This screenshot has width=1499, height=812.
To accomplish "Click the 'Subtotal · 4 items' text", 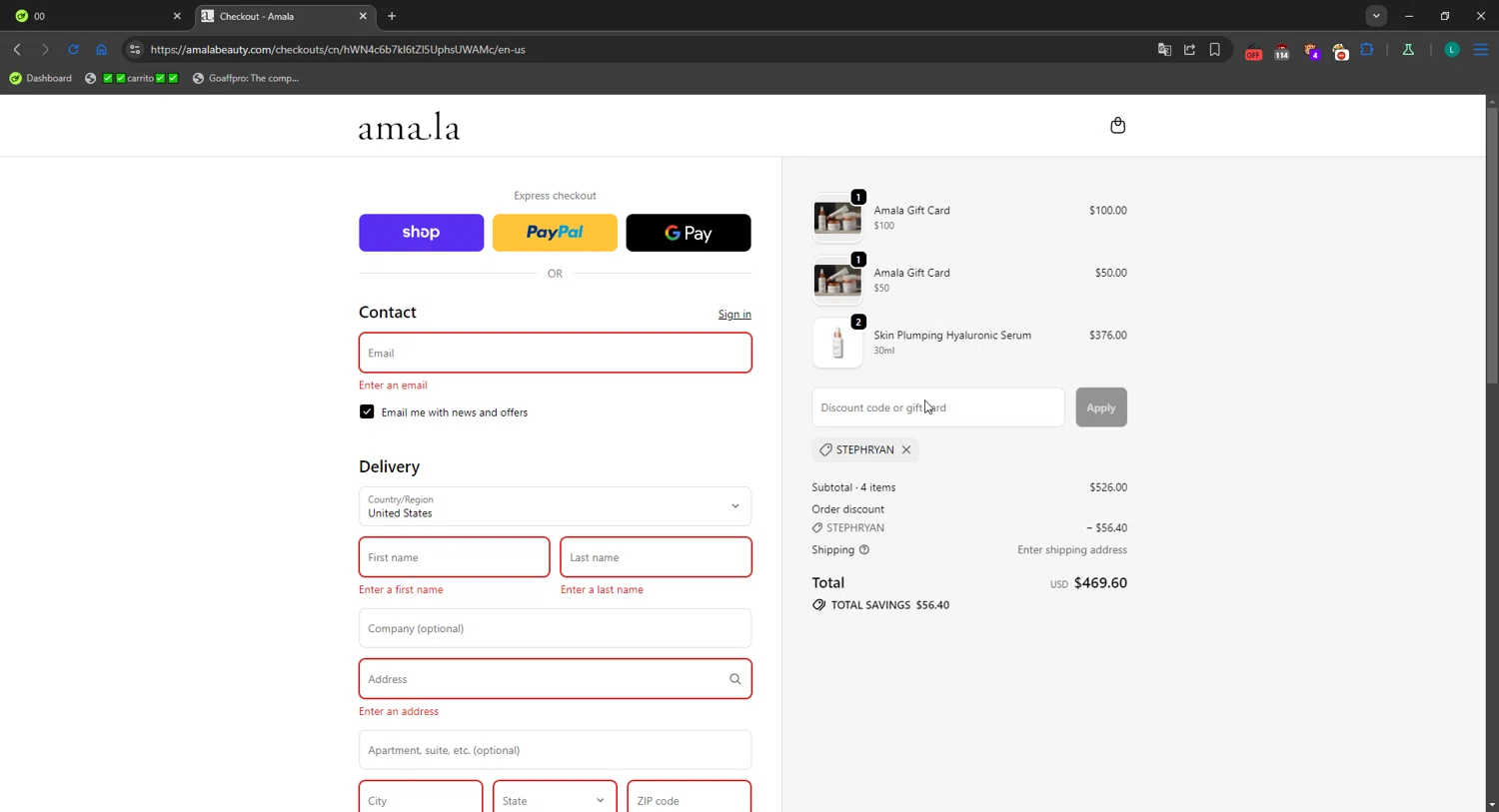I will [x=853, y=487].
